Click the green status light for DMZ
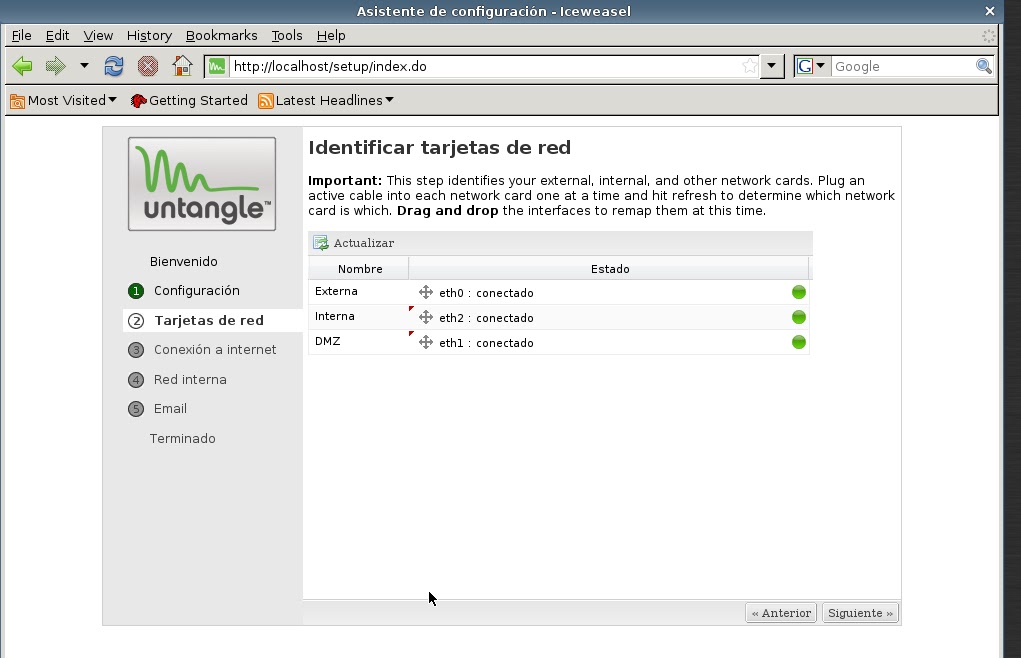The image size is (1021, 658). pyautogui.click(x=798, y=342)
